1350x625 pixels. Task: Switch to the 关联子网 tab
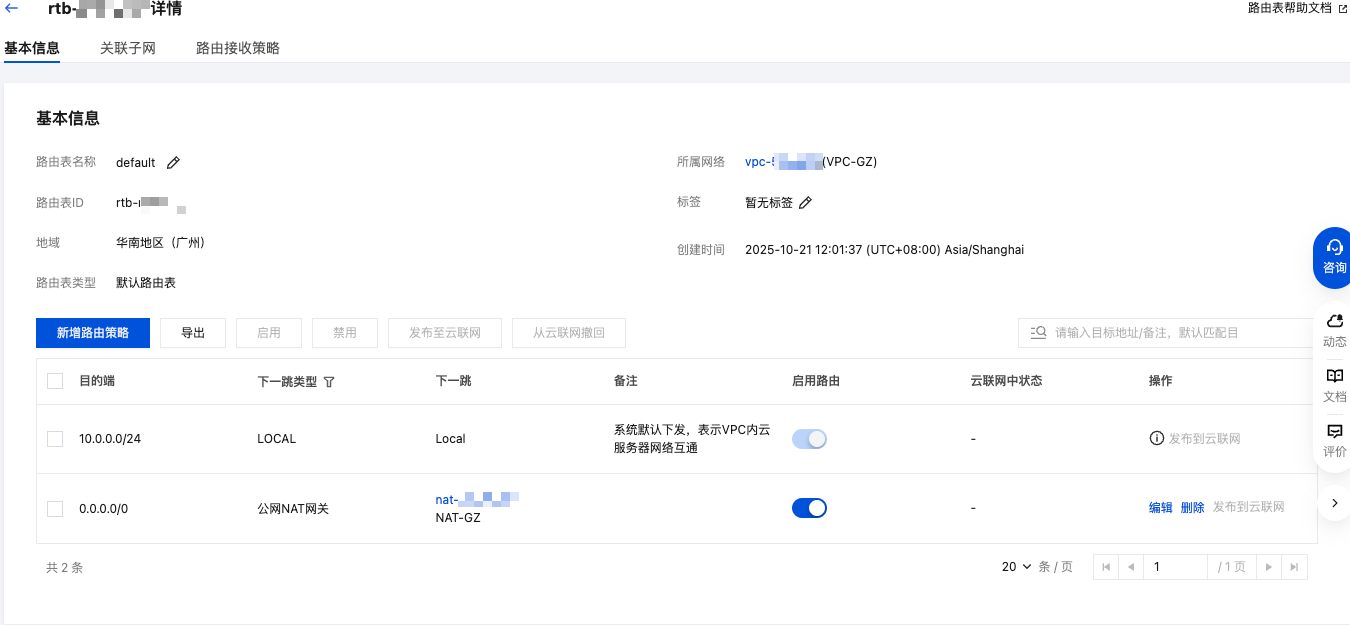click(x=128, y=48)
